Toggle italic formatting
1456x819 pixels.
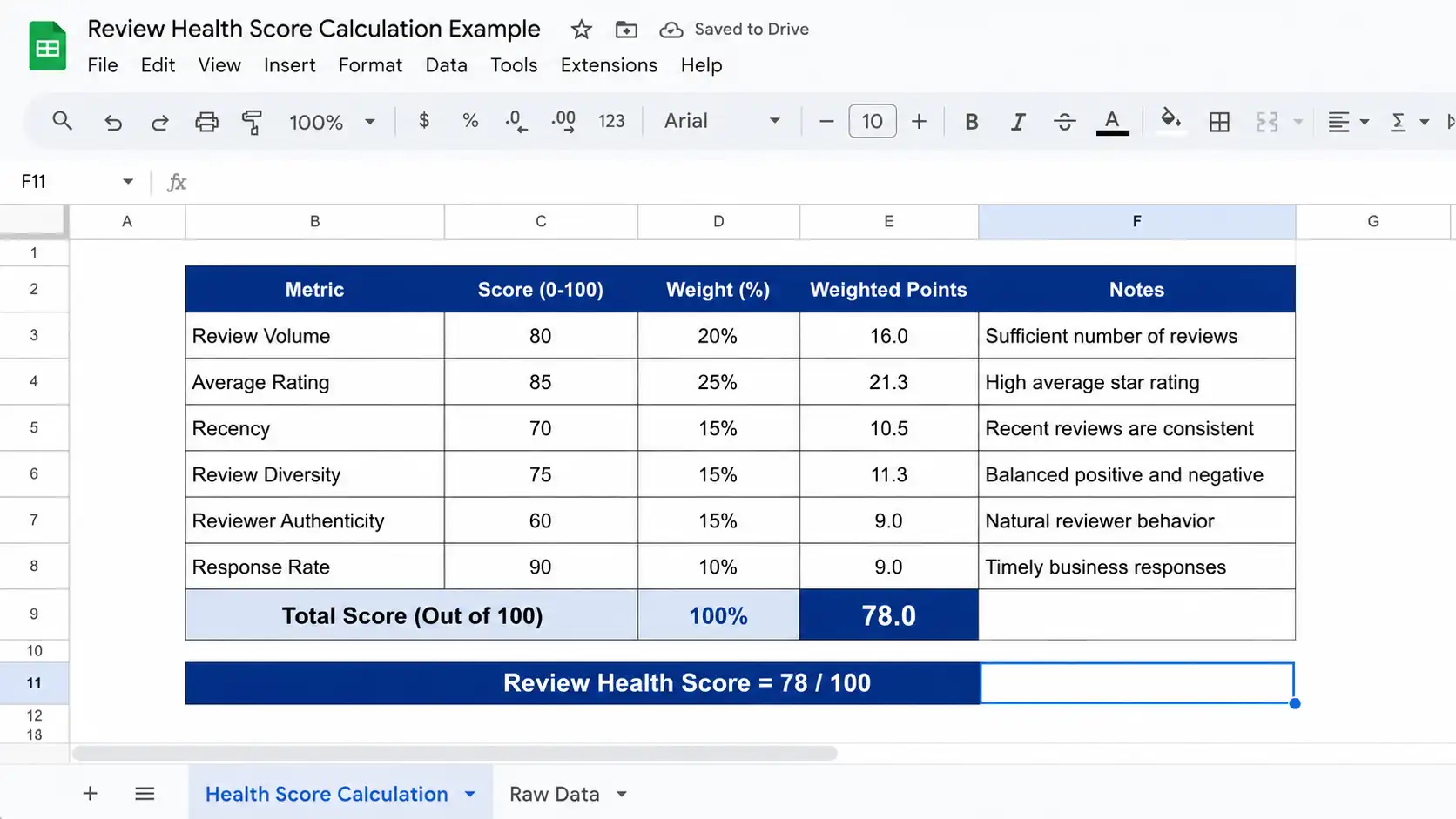(x=1018, y=122)
